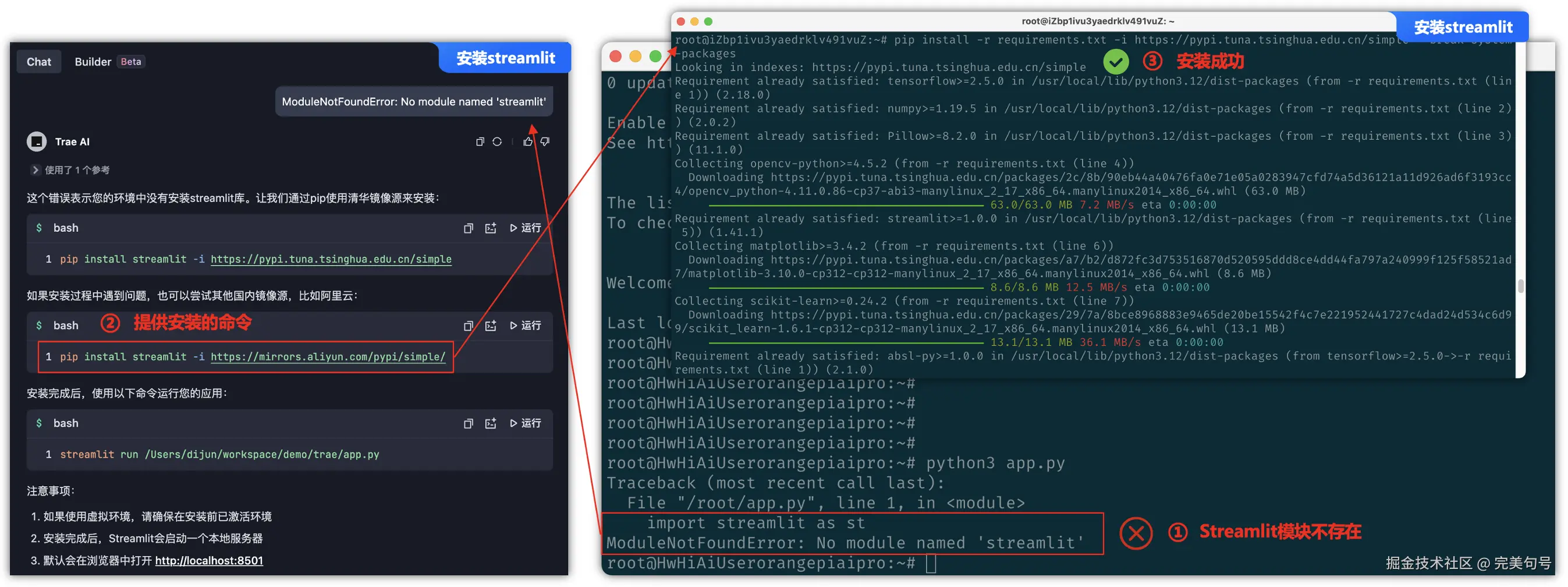Insert aliyun pip command into terminal
This screenshot has height=587, width=1568.
coord(491,326)
